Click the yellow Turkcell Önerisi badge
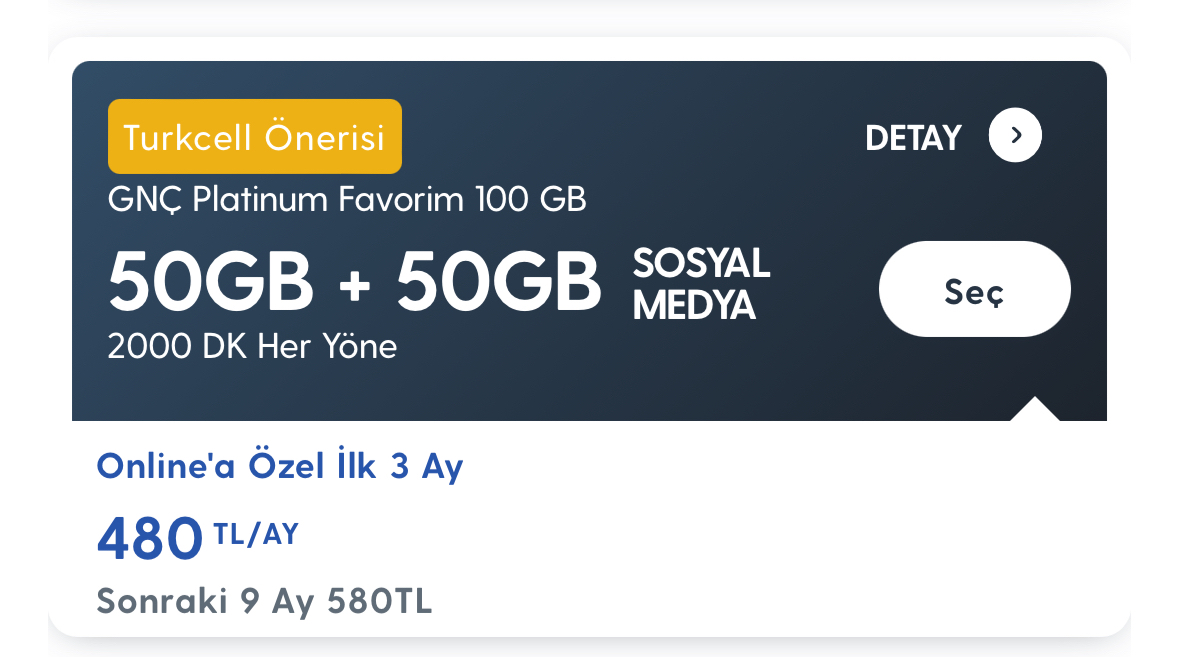1179x657 pixels. click(255, 137)
